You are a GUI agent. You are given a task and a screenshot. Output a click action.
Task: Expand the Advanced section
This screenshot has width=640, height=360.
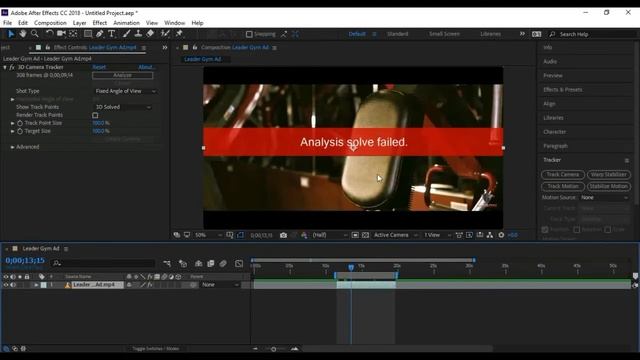(12, 147)
